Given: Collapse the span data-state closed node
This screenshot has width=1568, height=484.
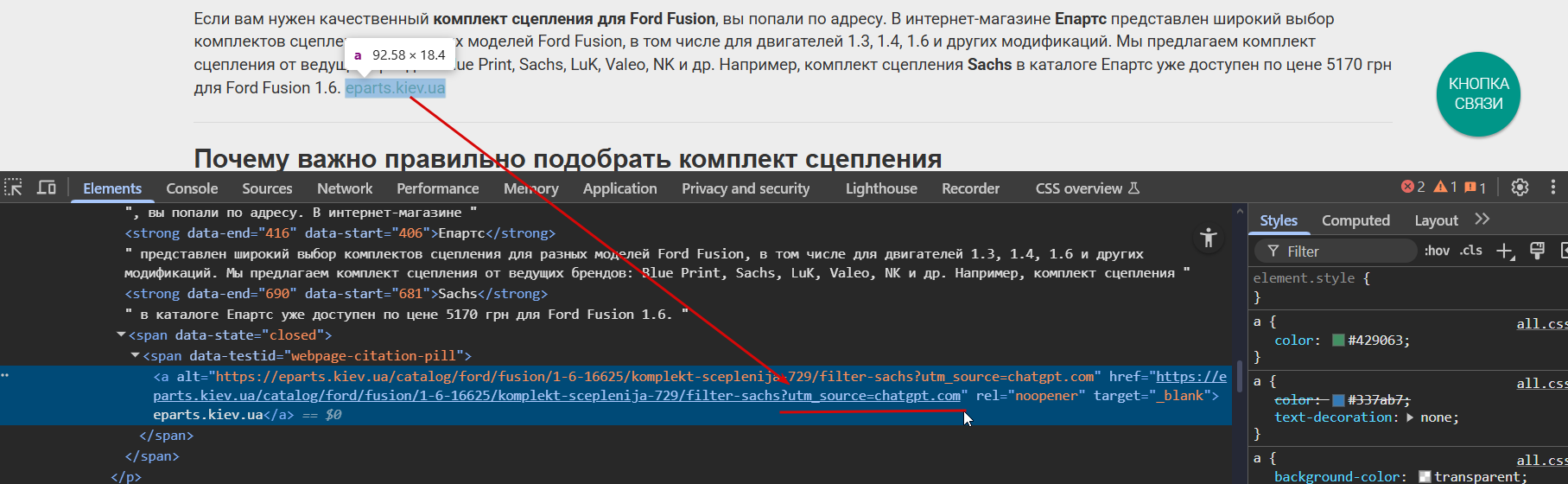Looking at the screenshot, I should (121, 335).
